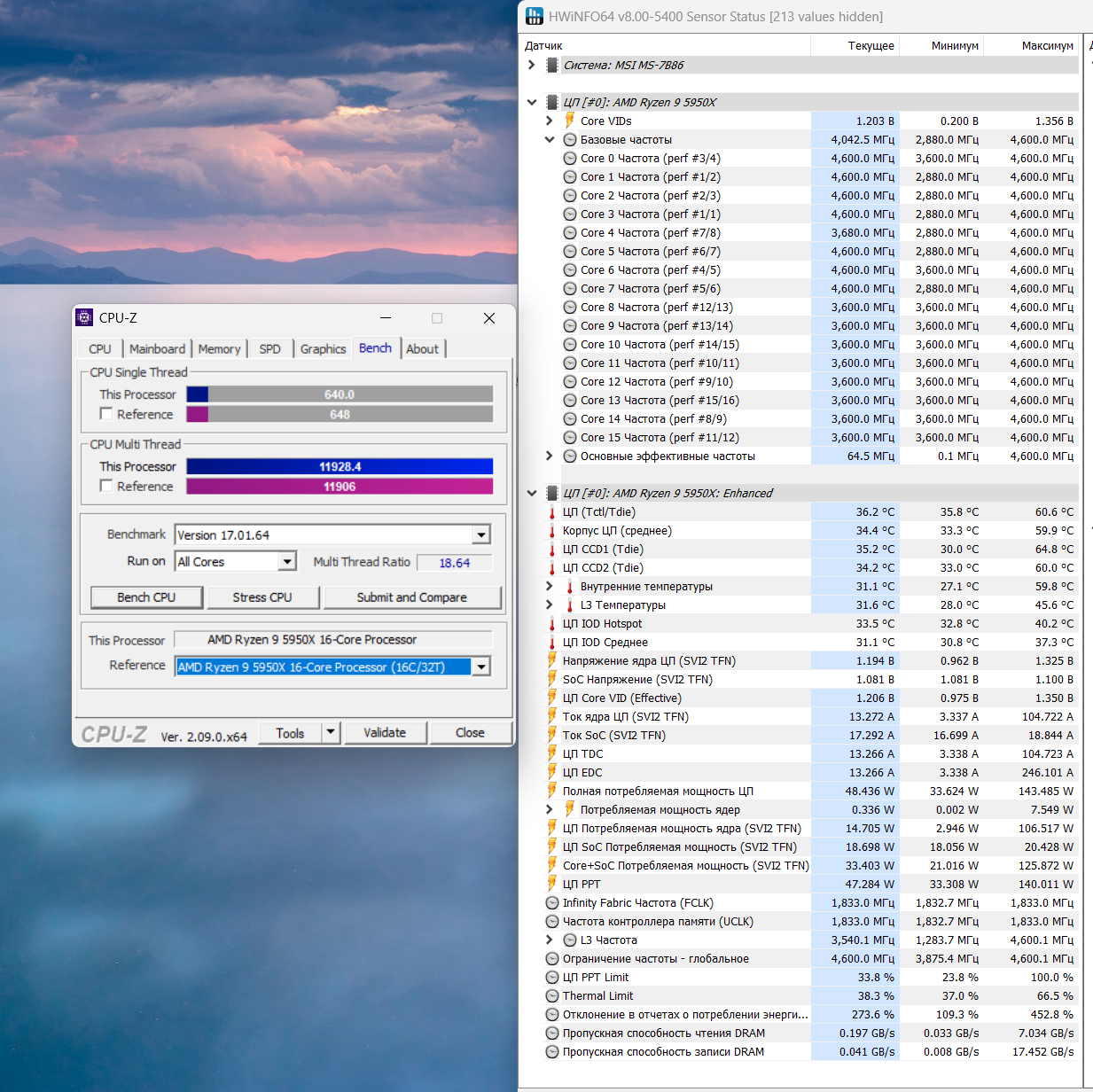The height and width of the screenshot is (1092, 1093).
Task: Click the Close button in CPU-Z footer
Action: (470, 733)
